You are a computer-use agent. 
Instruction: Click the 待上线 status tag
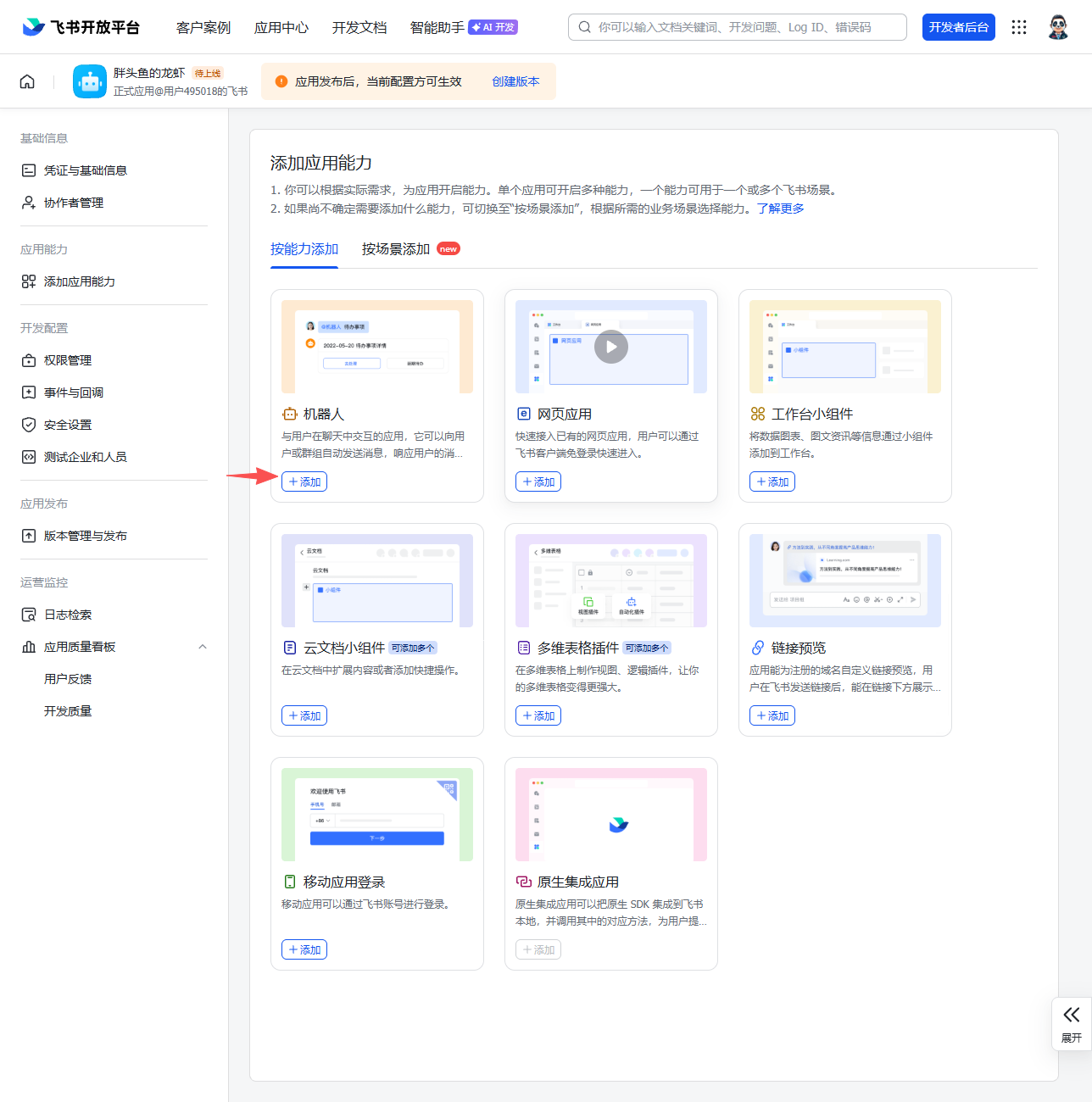click(208, 74)
